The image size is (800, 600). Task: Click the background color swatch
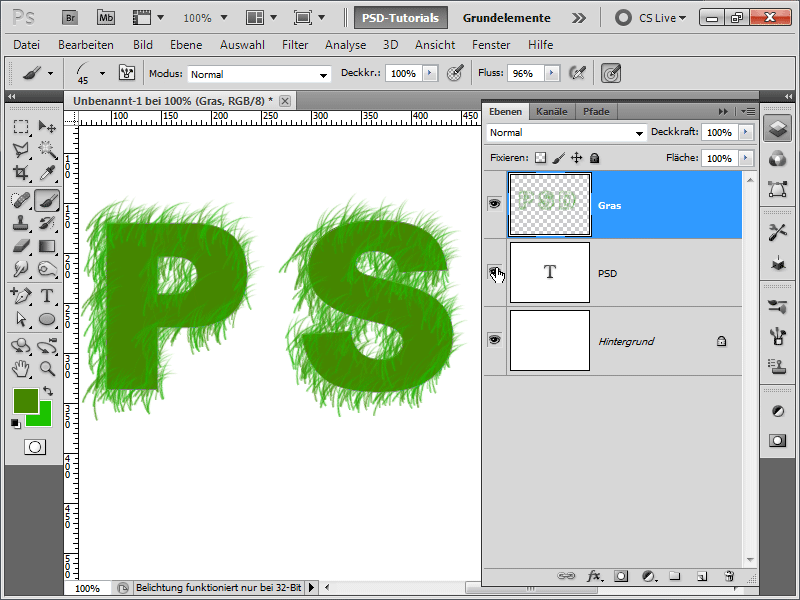45,418
